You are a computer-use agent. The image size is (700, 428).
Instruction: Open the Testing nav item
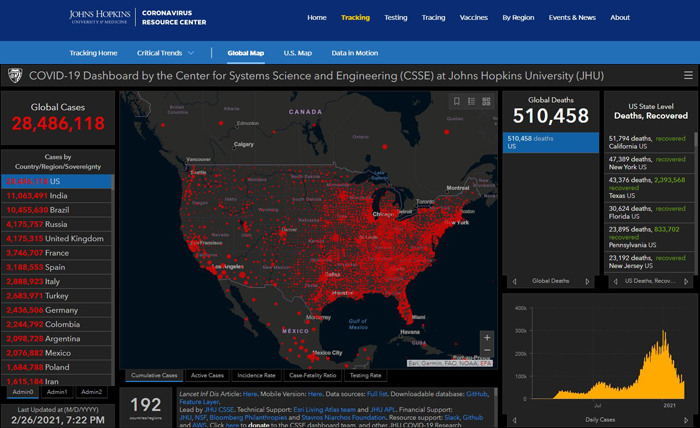396,17
